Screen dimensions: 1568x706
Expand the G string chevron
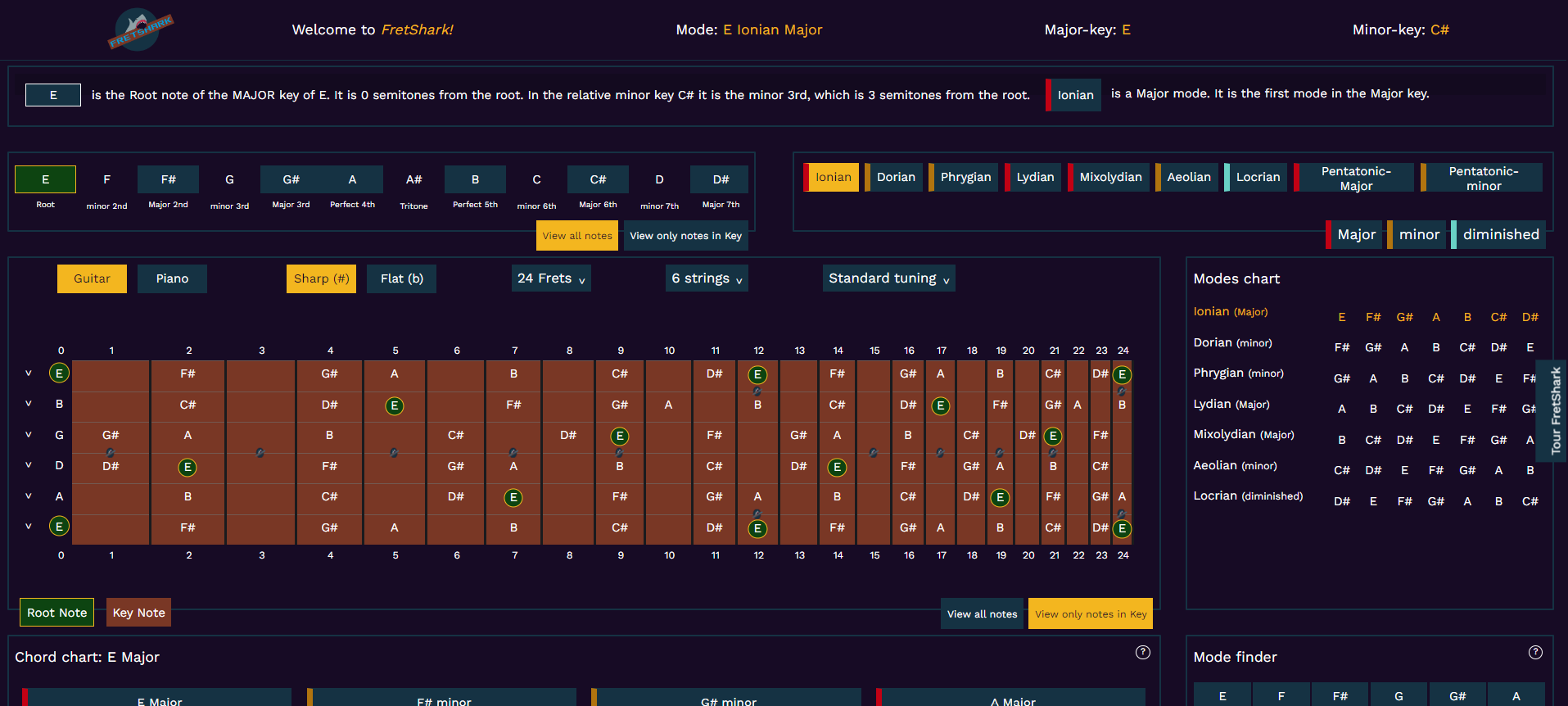(x=29, y=435)
